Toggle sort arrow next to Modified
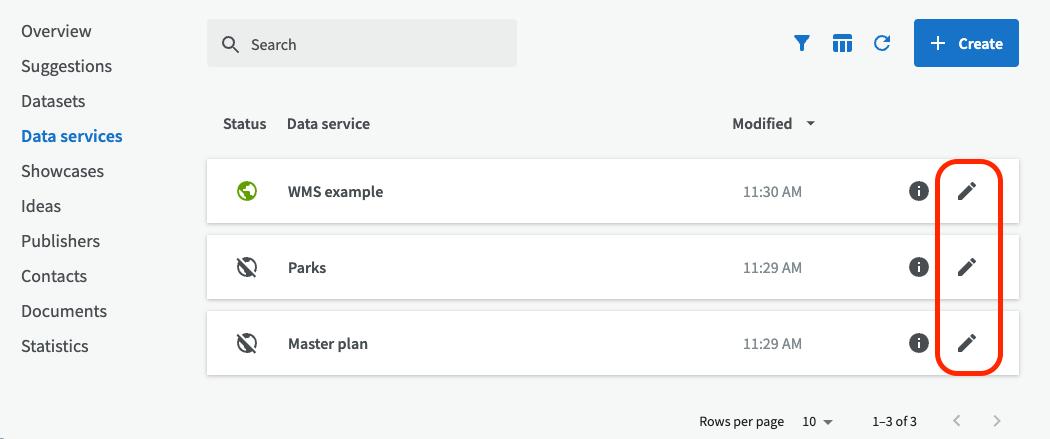 [810, 124]
